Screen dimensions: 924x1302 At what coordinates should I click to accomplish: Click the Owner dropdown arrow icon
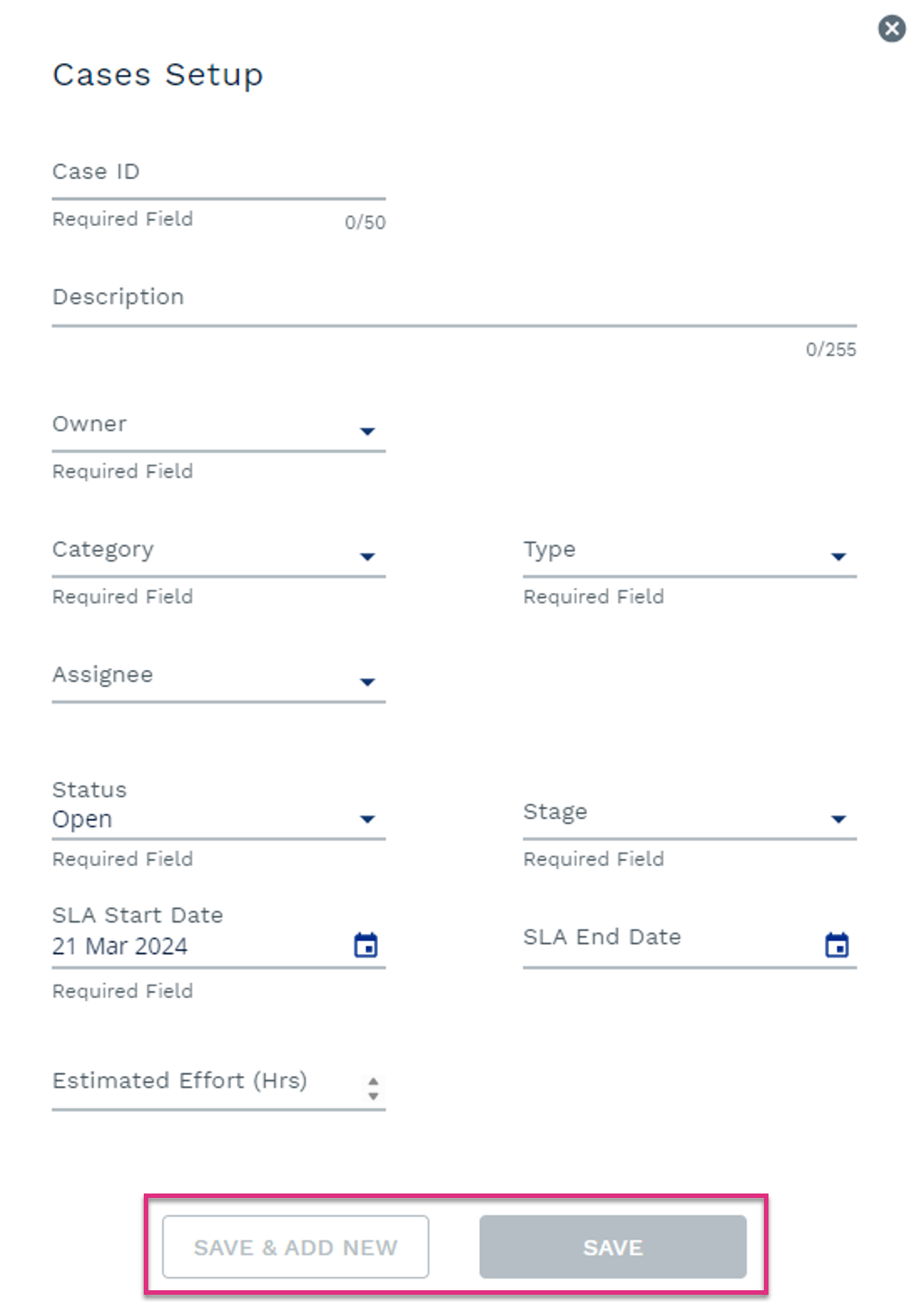coord(367,431)
